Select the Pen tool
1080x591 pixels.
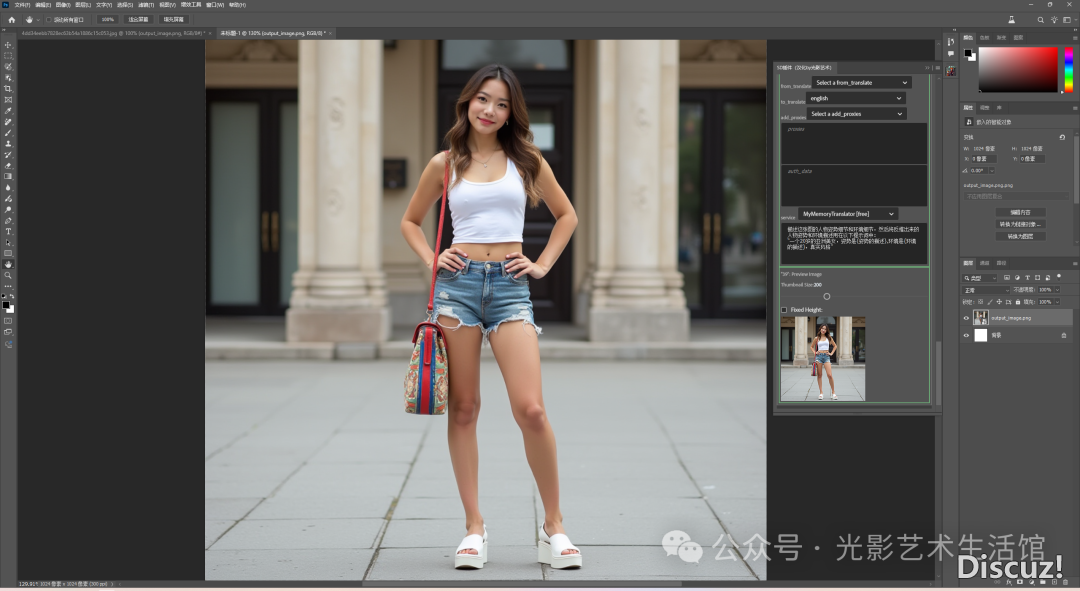pyautogui.click(x=8, y=220)
